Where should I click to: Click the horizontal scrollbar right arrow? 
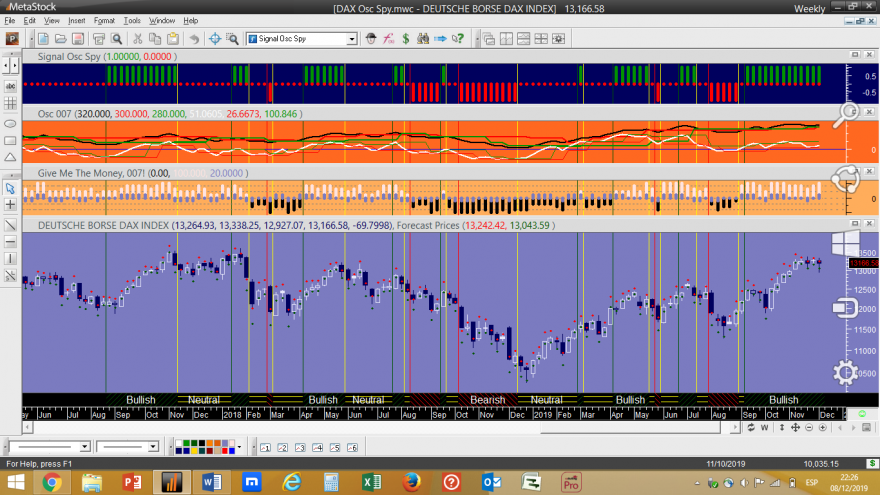point(735,428)
